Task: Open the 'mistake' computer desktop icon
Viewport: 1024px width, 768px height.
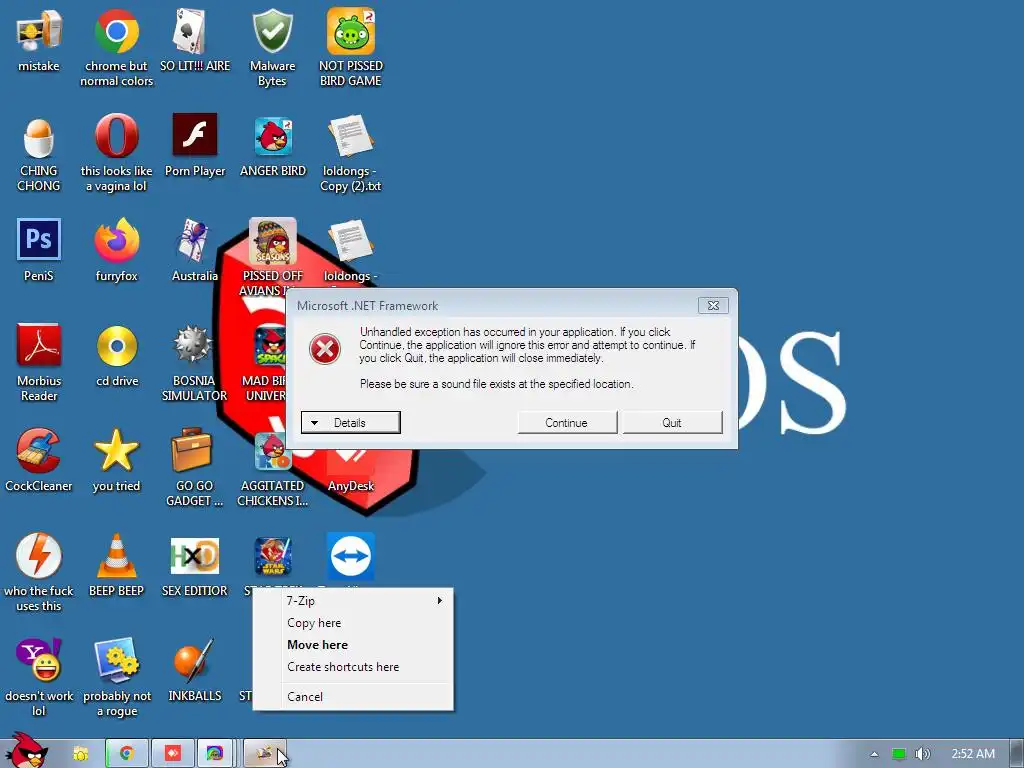Action: point(39,31)
